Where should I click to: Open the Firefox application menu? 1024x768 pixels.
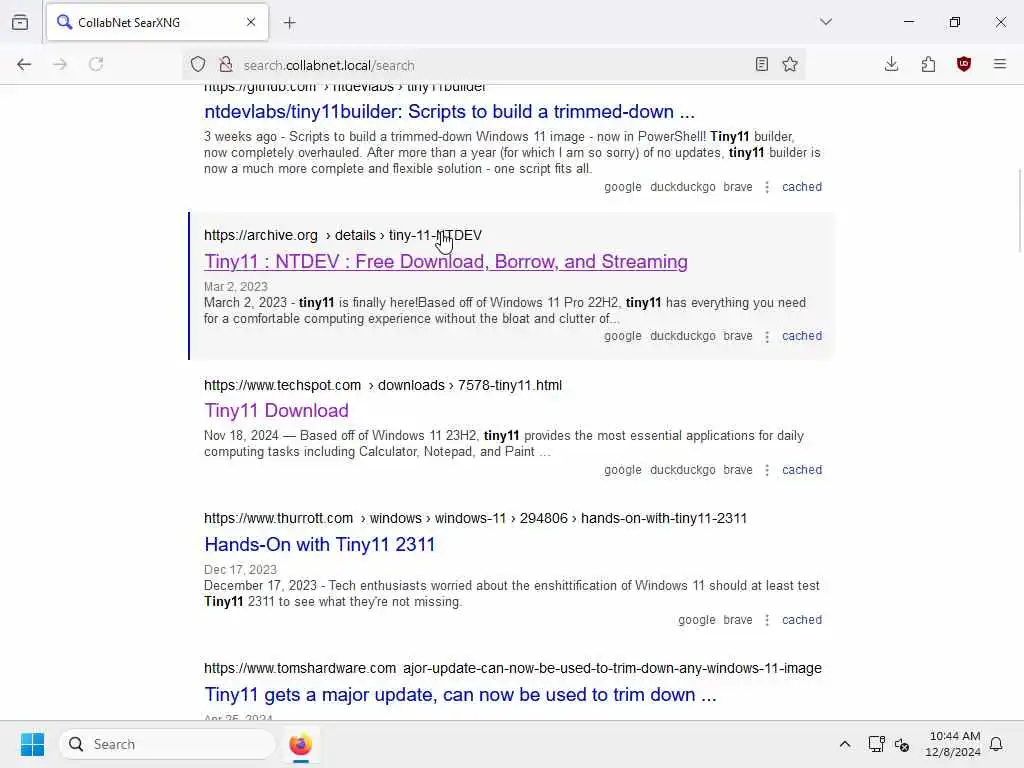[1000, 64]
